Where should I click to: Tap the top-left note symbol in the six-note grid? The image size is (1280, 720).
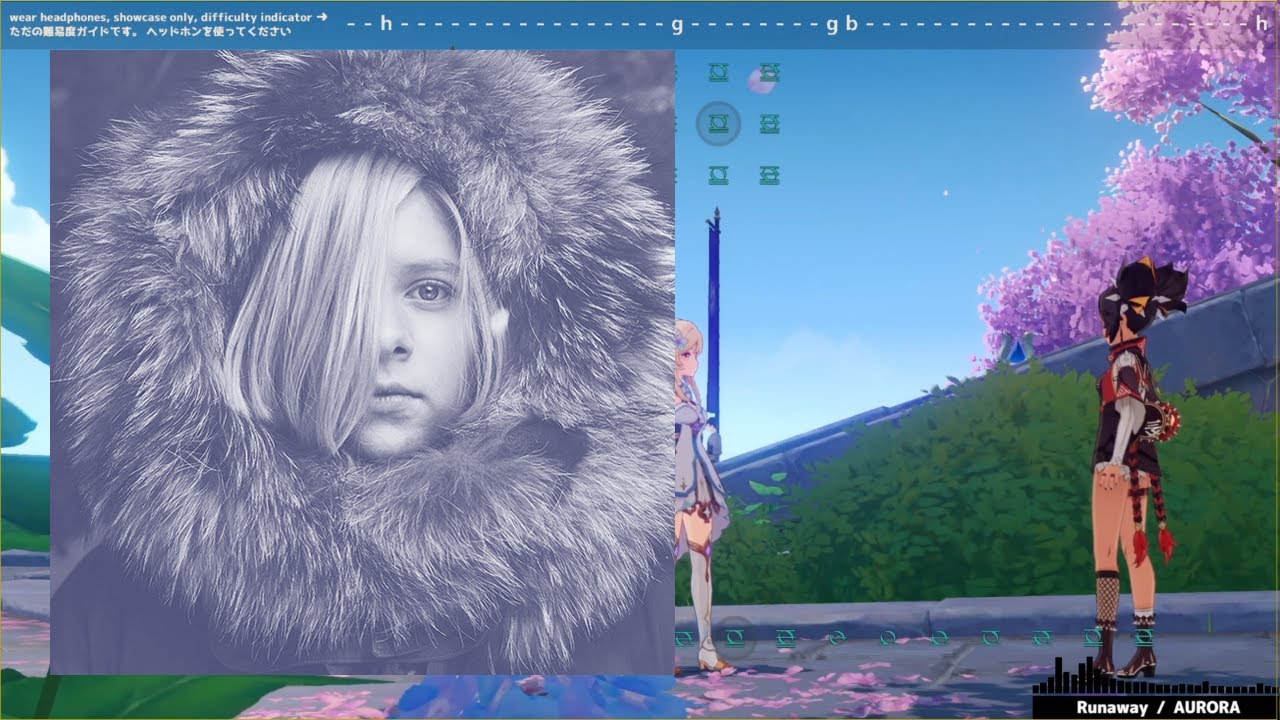pyautogui.click(x=718, y=72)
